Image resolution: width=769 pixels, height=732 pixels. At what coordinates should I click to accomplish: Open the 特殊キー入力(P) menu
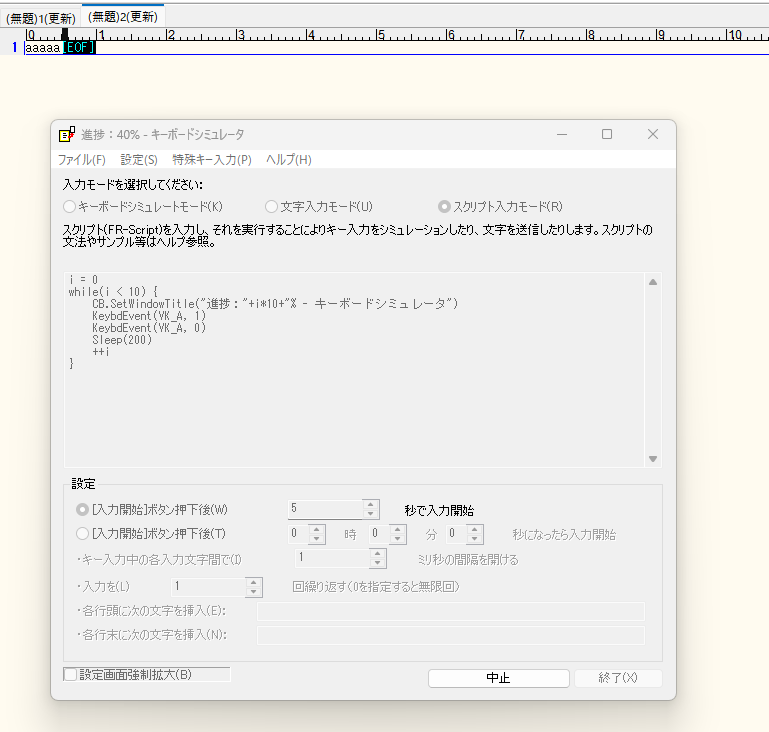[x=211, y=160]
